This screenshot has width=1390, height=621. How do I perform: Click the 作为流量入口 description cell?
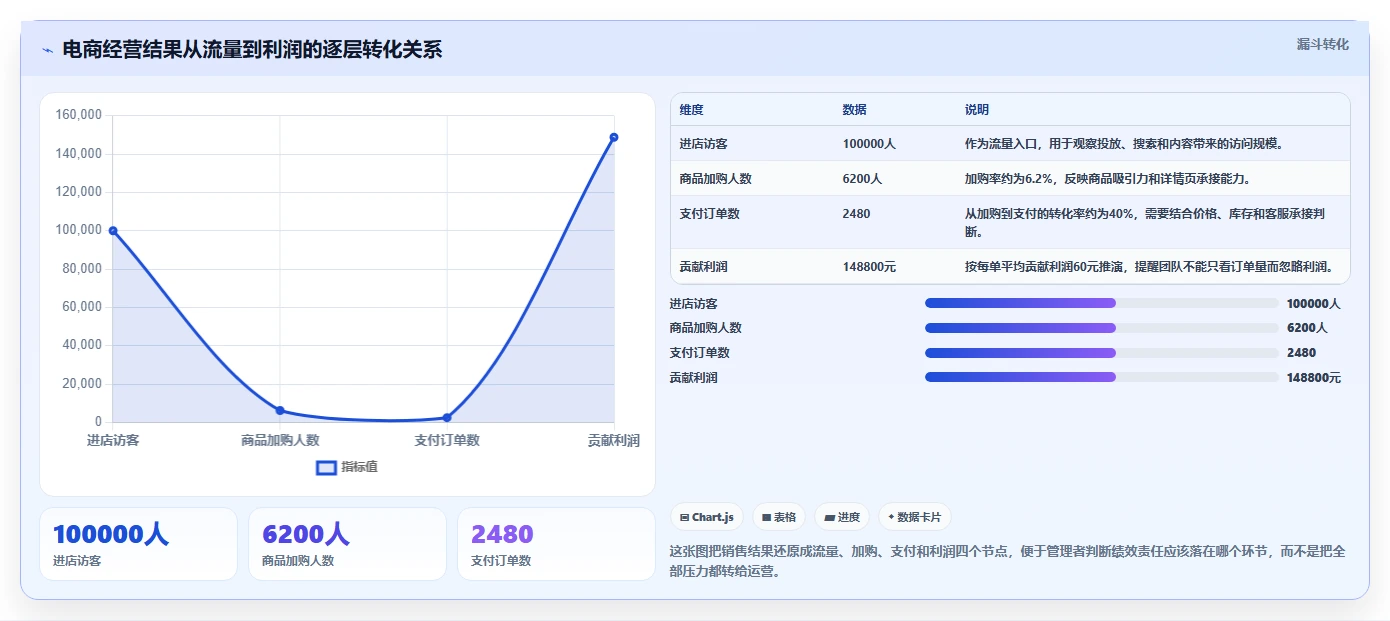(x=1153, y=144)
